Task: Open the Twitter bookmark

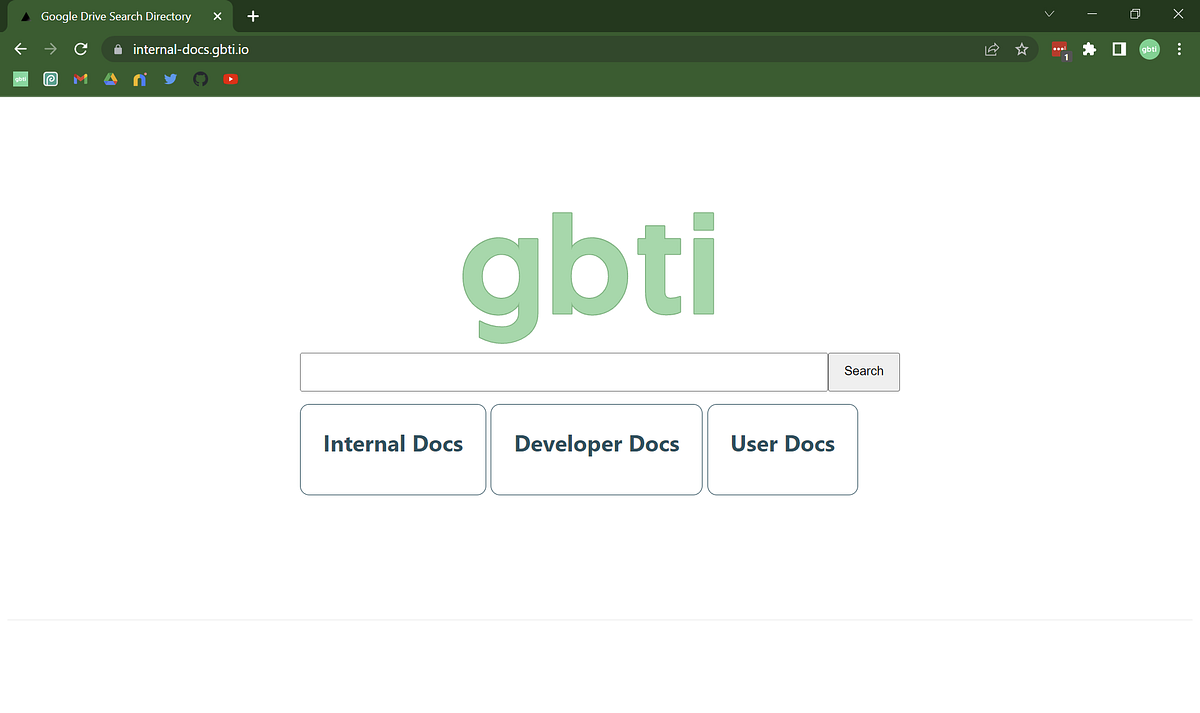Action: tap(170, 78)
